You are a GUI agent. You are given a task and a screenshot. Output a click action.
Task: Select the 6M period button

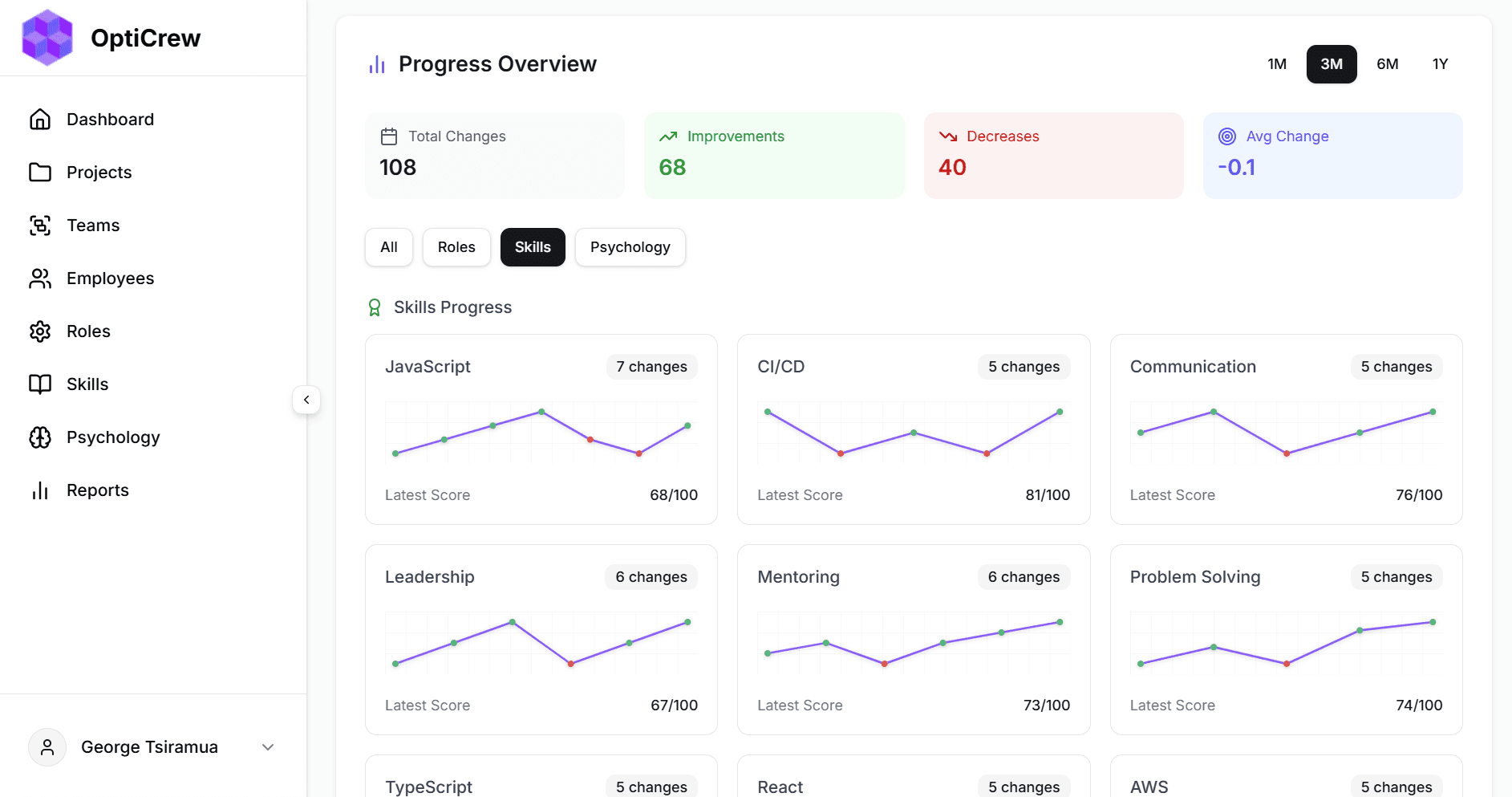click(x=1387, y=63)
